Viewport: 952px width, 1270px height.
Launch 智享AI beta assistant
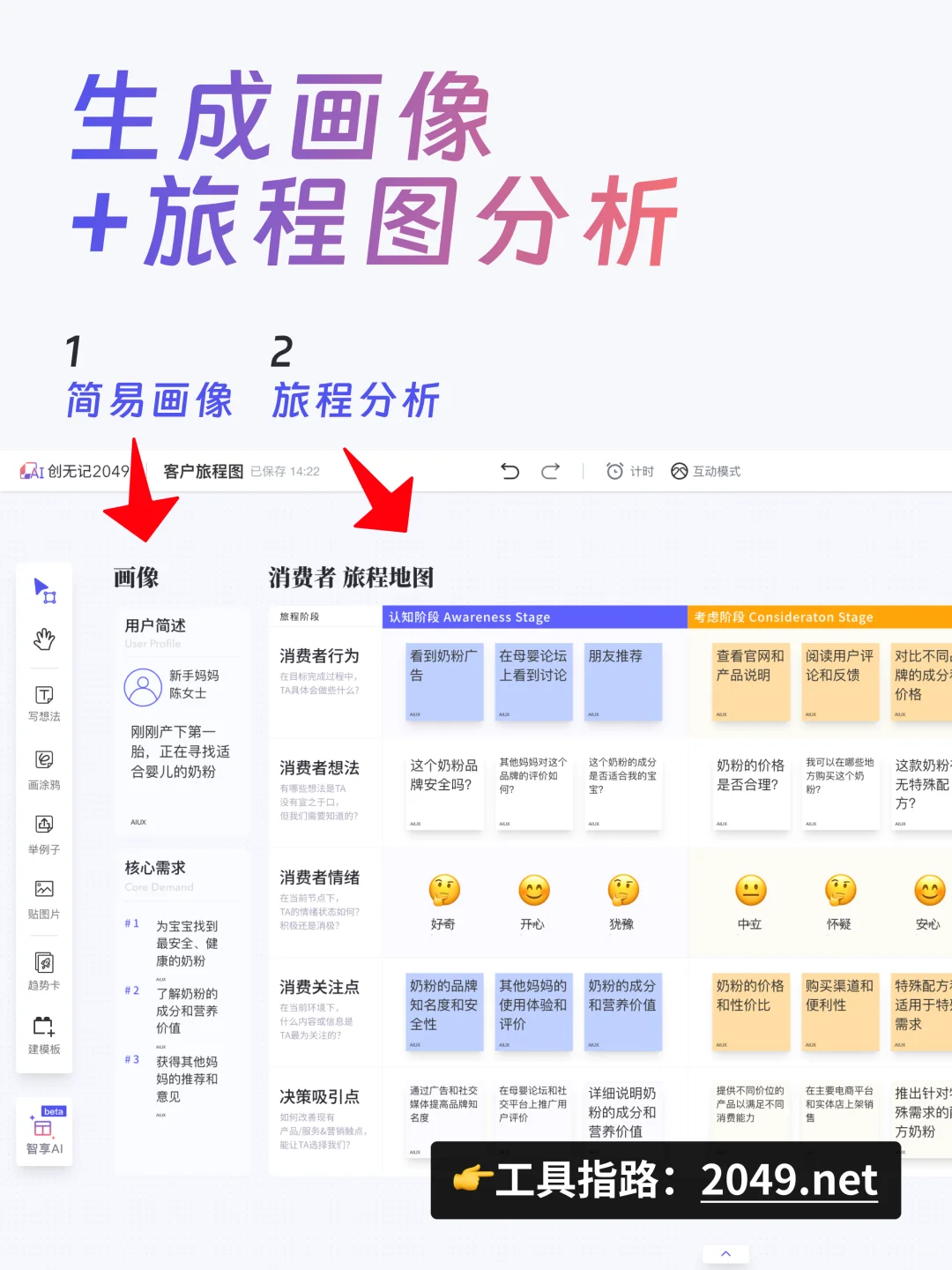pos(44,1132)
